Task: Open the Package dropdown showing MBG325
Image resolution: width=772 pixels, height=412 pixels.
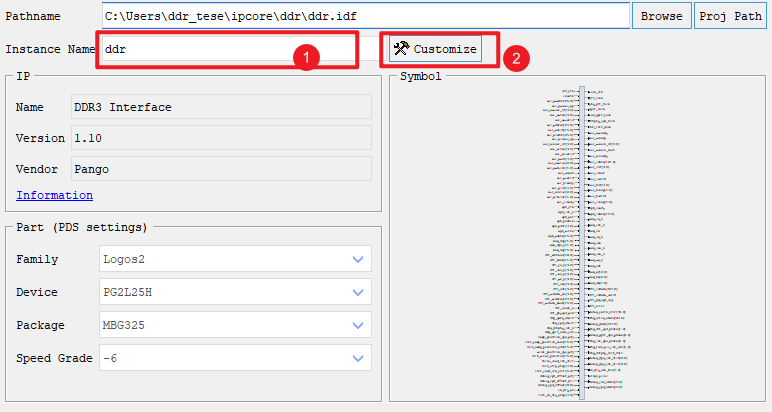Action: (x=235, y=325)
